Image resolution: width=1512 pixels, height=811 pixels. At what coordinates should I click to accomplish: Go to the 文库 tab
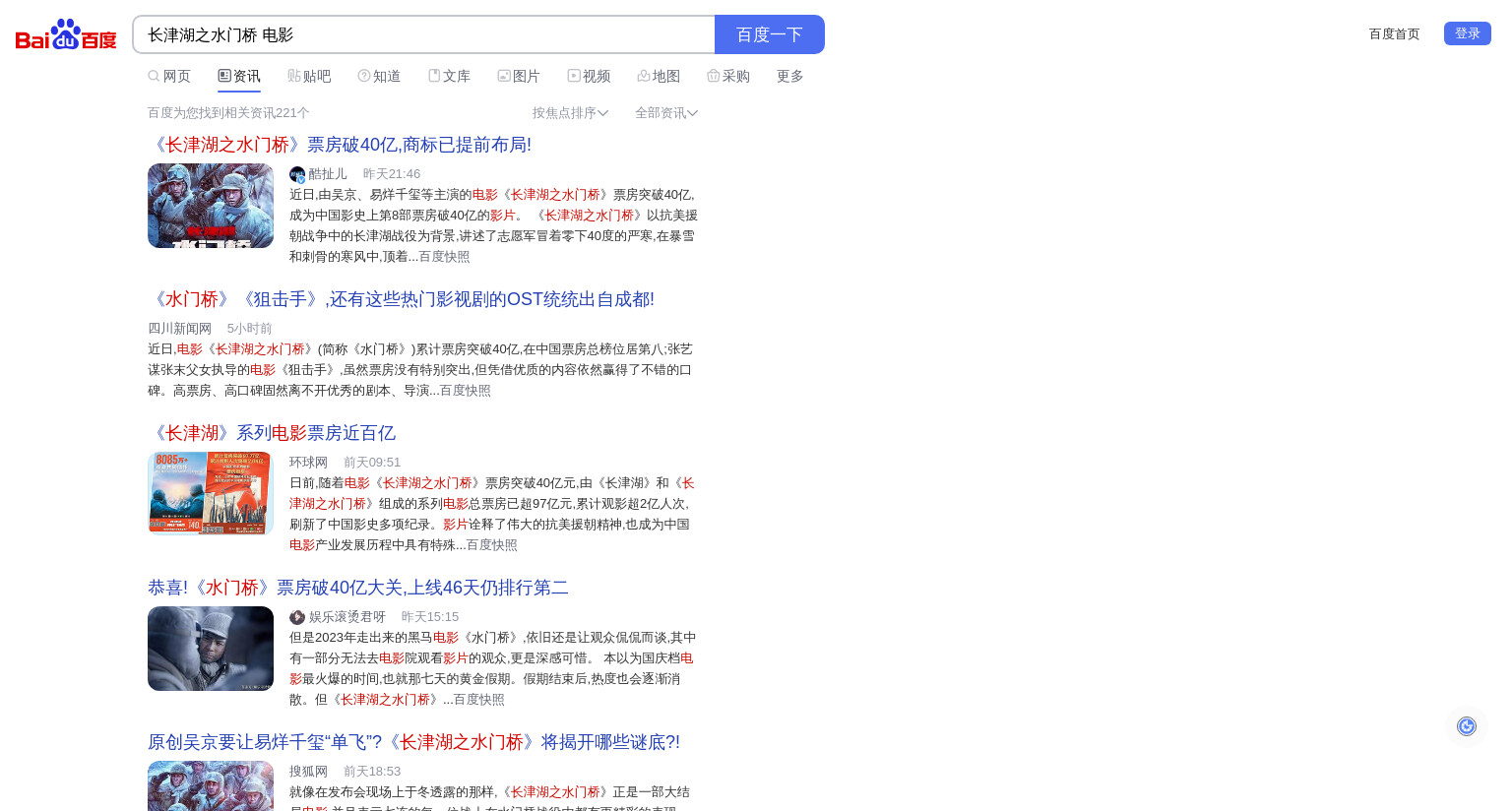coord(449,76)
